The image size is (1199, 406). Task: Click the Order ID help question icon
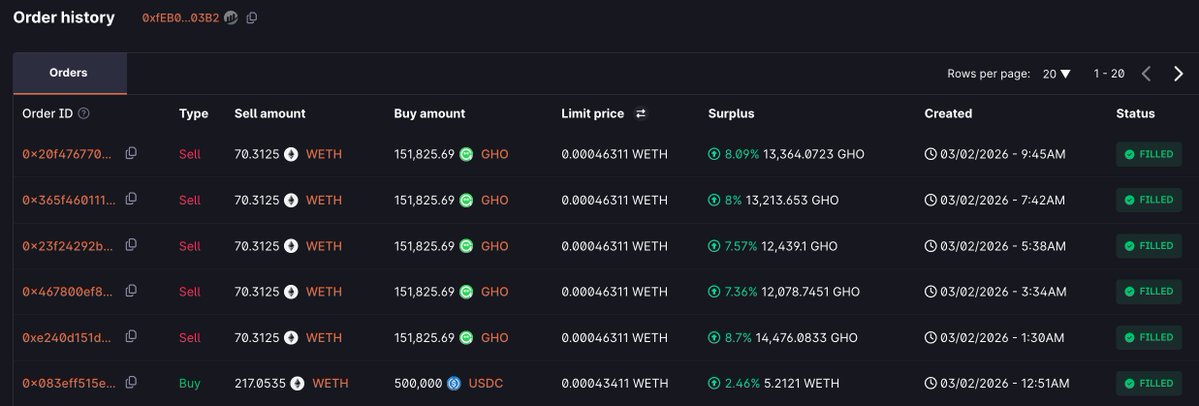point(84,114)
